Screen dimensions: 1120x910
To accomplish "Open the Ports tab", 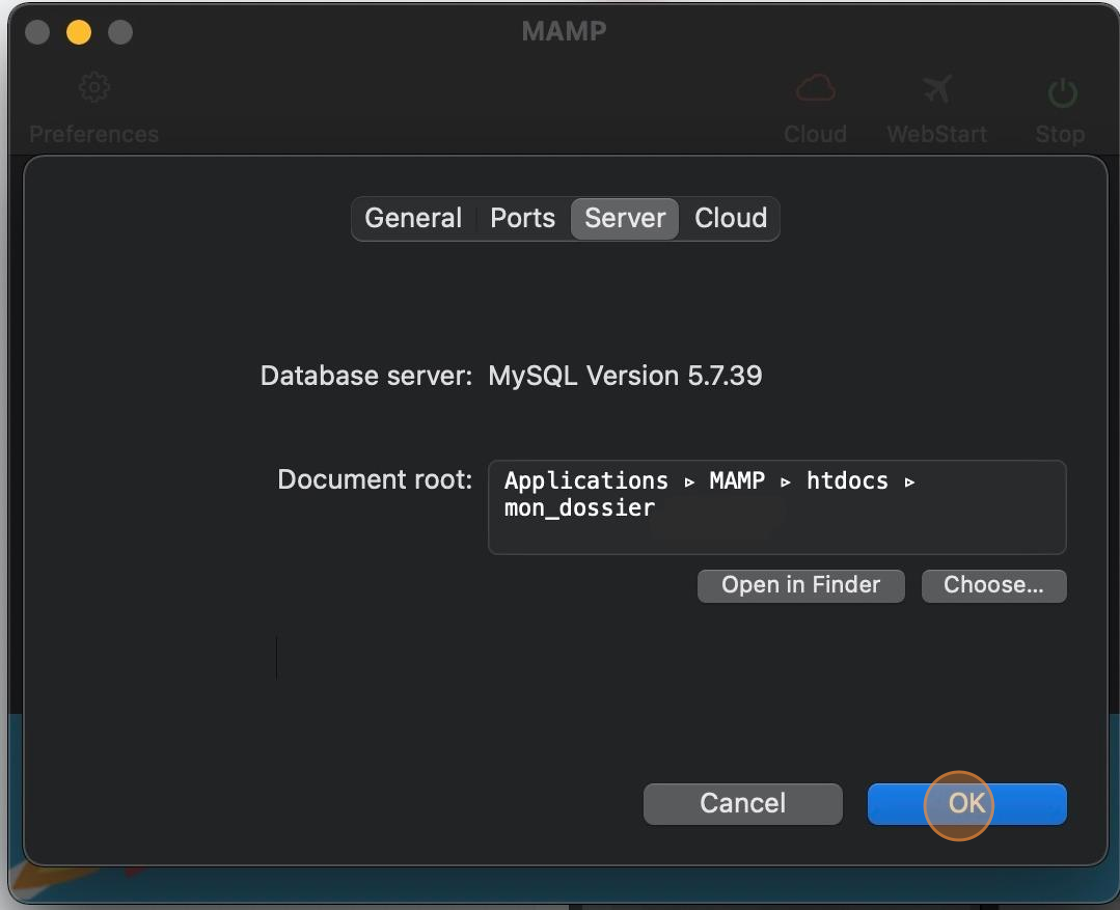I will pyautogui.click(x=522, y=218).
